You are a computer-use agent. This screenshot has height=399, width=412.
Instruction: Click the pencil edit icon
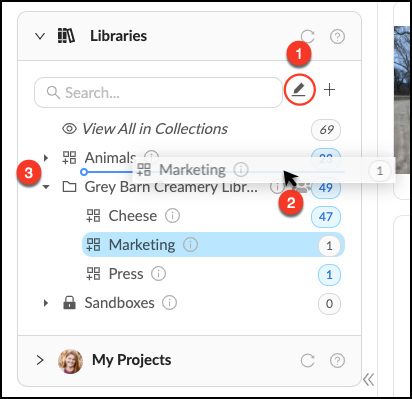(299, 90)
